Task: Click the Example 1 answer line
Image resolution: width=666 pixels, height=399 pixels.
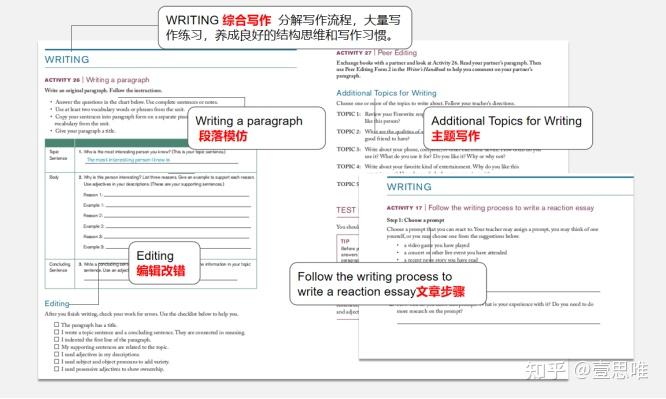Action: tap(178, 206)
